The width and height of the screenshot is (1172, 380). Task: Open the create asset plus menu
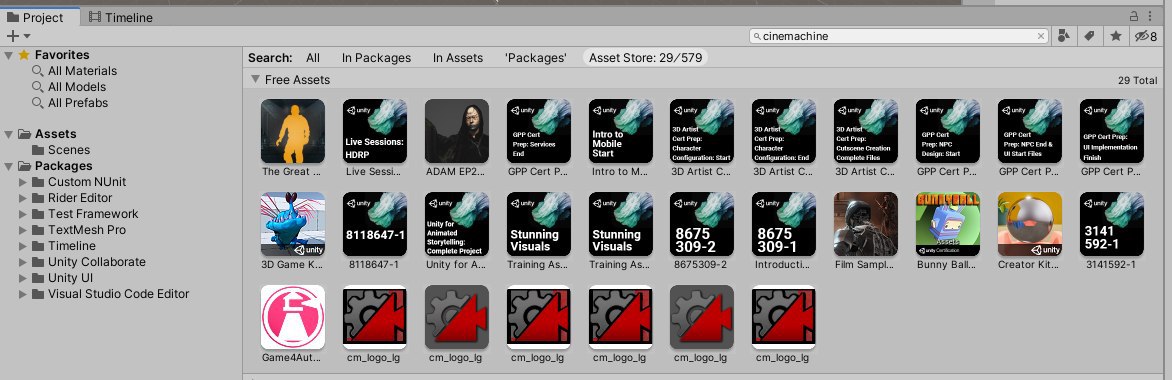(x=18, y=36)
